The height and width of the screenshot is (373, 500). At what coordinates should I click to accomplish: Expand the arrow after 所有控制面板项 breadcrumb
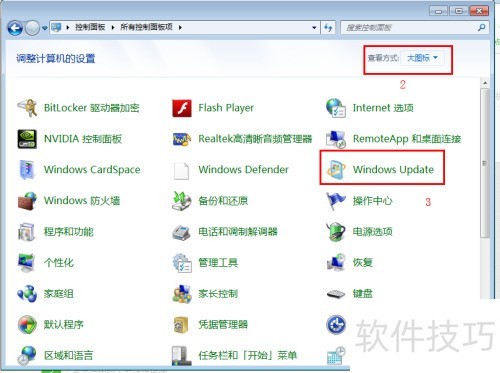[x=180, y=27]
